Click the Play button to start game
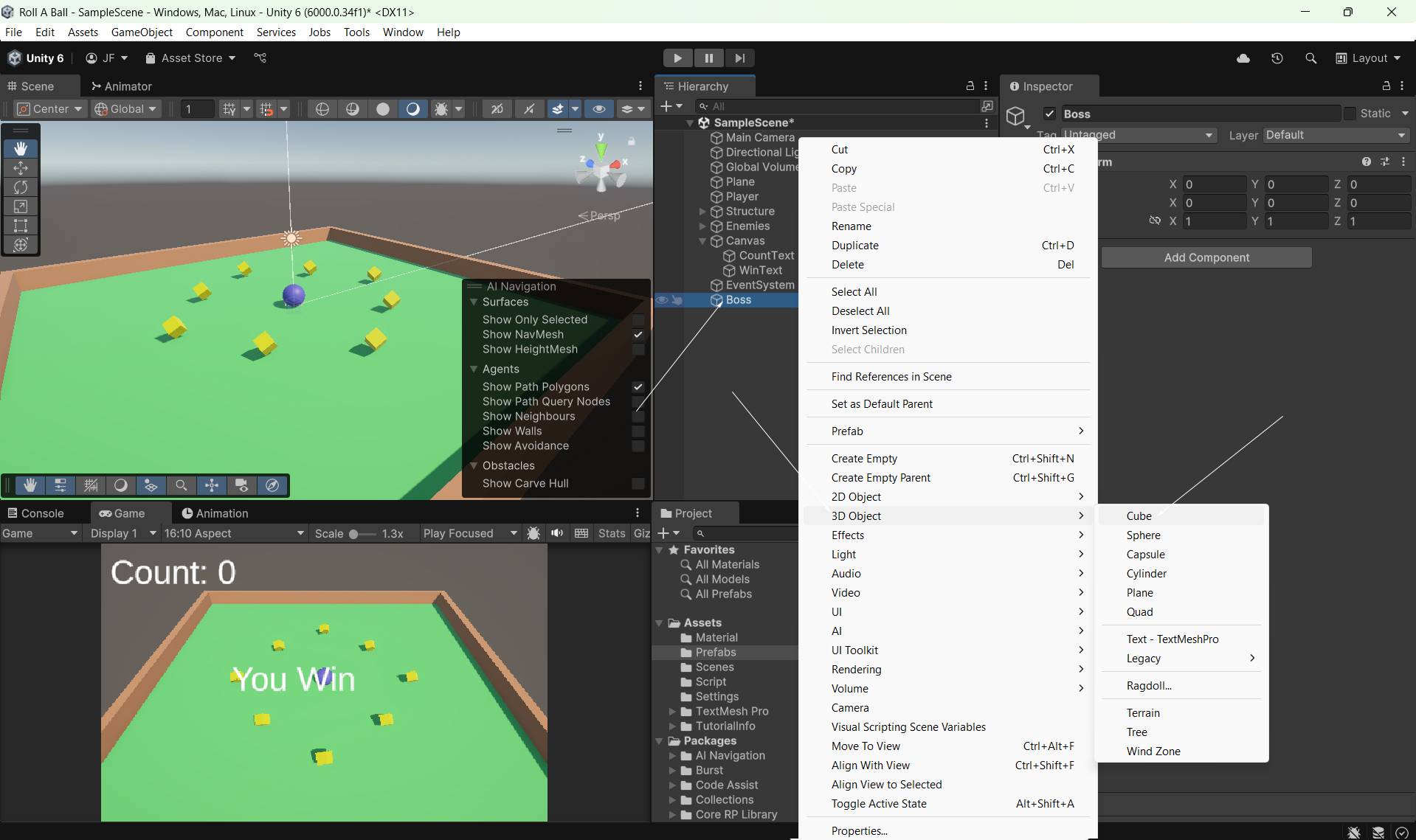Viewport: 1416px width, 840px height. [677, 58]
